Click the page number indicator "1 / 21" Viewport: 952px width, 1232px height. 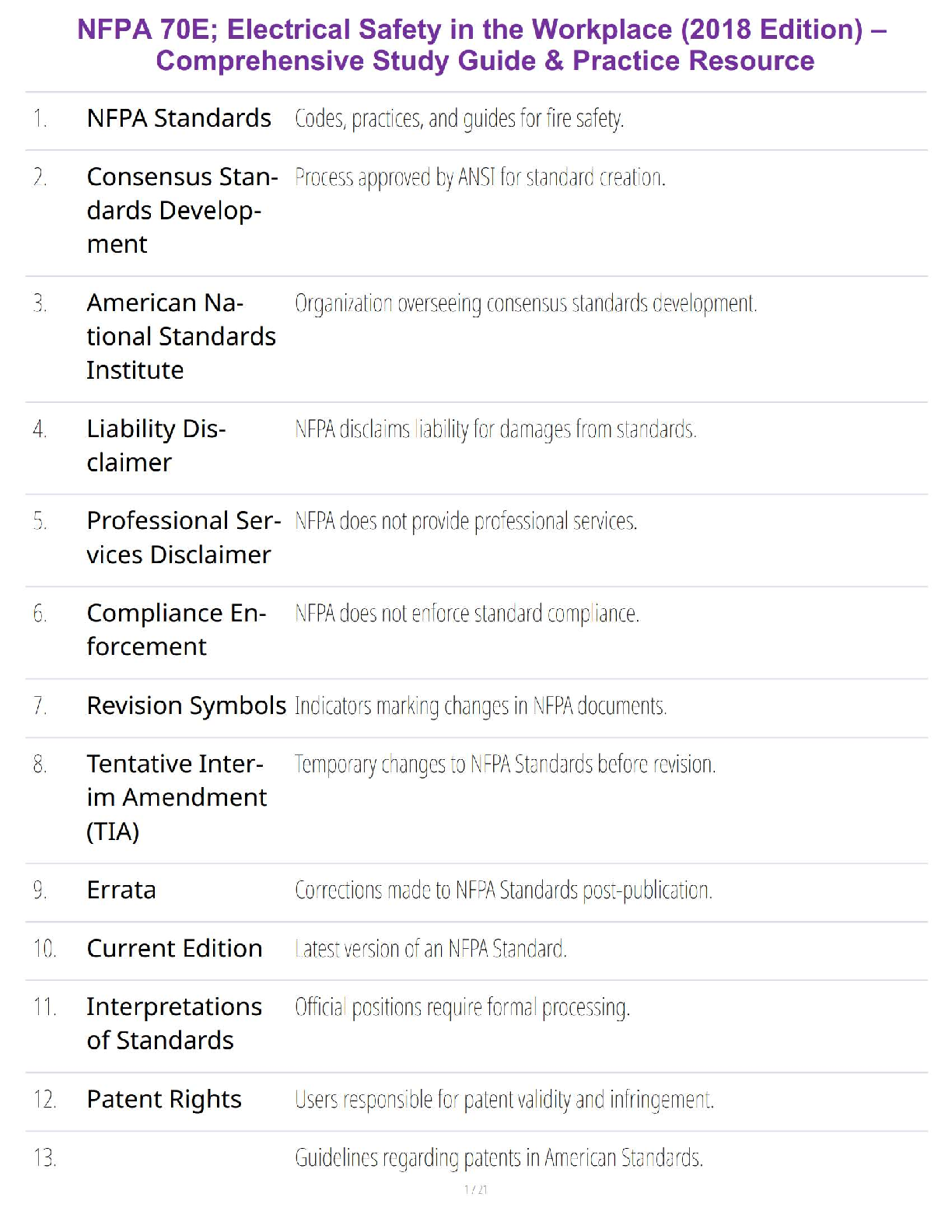(476, 1189)
